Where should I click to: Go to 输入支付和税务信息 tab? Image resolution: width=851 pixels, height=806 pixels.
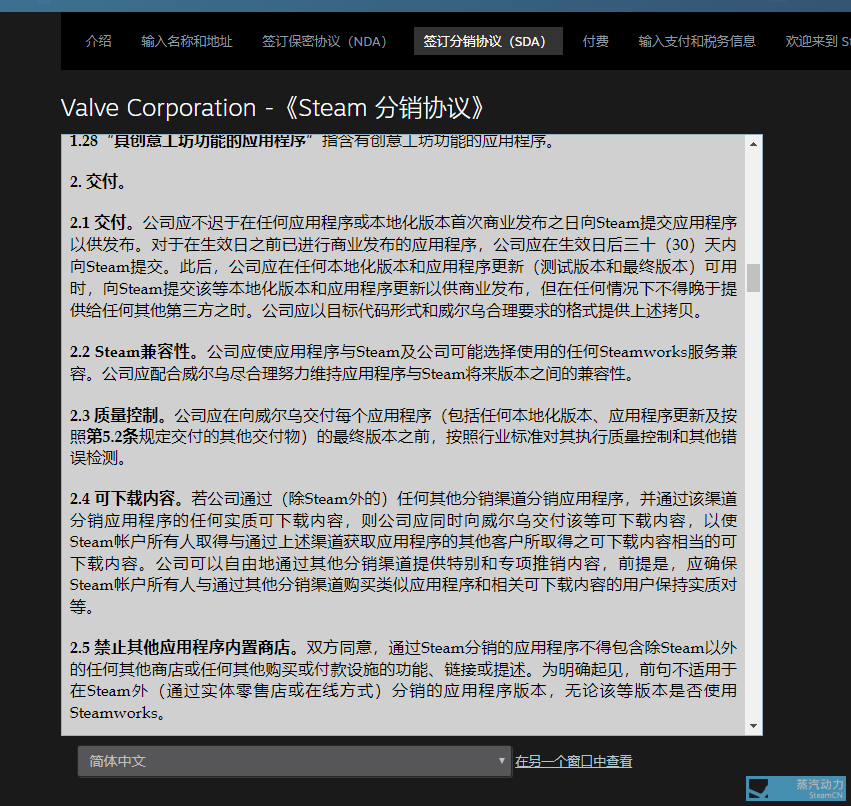697,41
